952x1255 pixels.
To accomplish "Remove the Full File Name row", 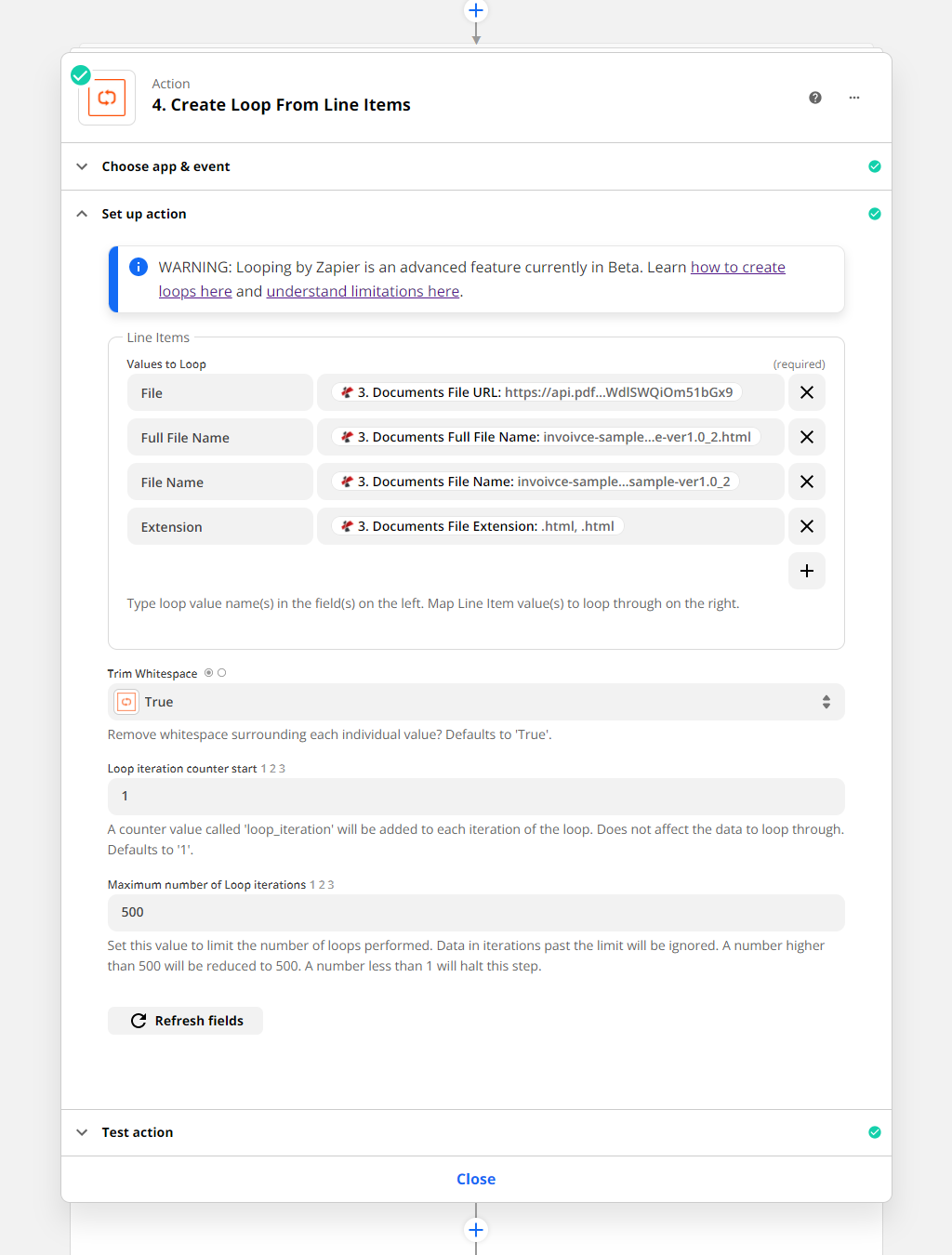I will (x=806, y=437).
